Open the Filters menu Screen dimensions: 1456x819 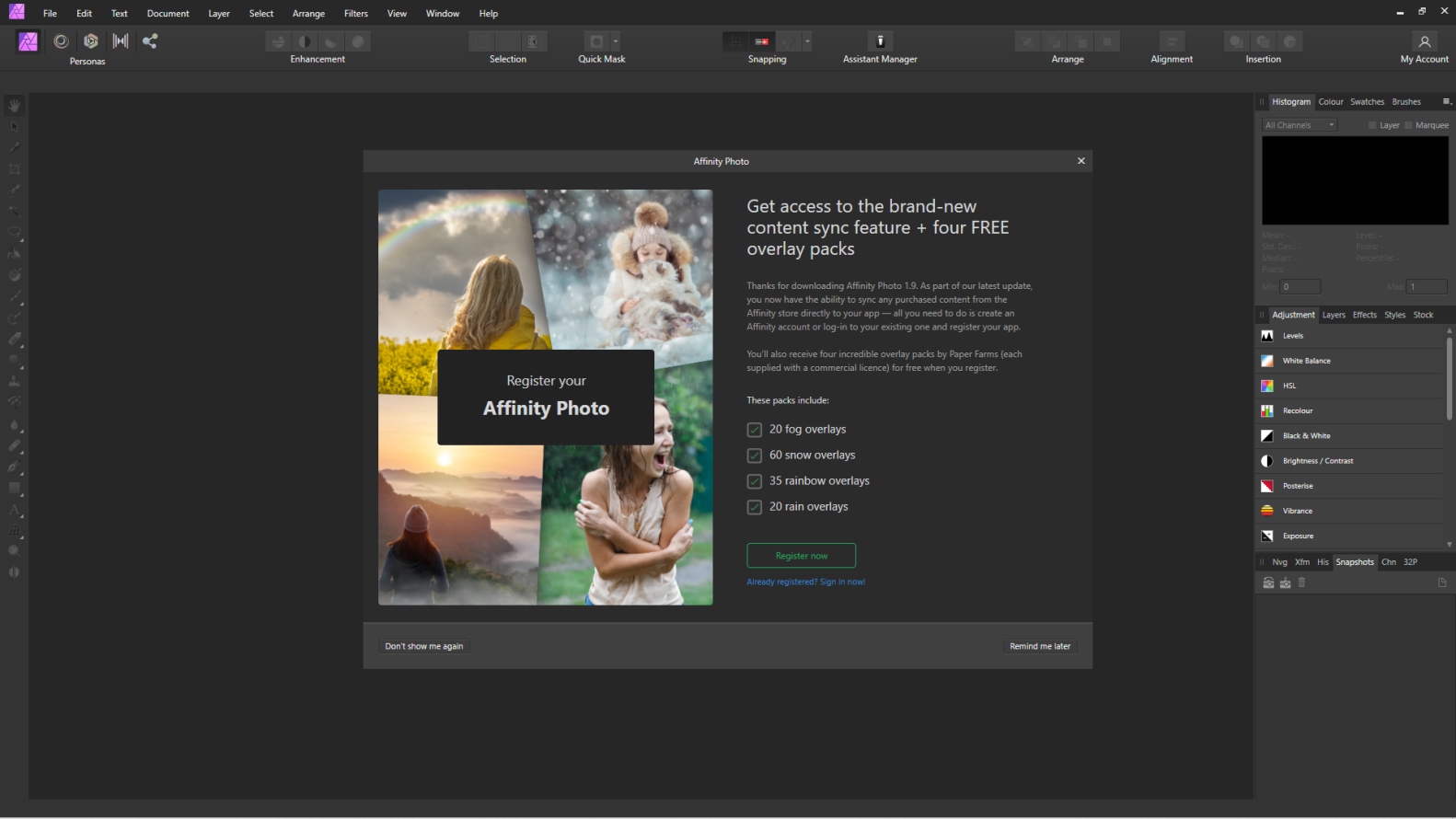355,14
